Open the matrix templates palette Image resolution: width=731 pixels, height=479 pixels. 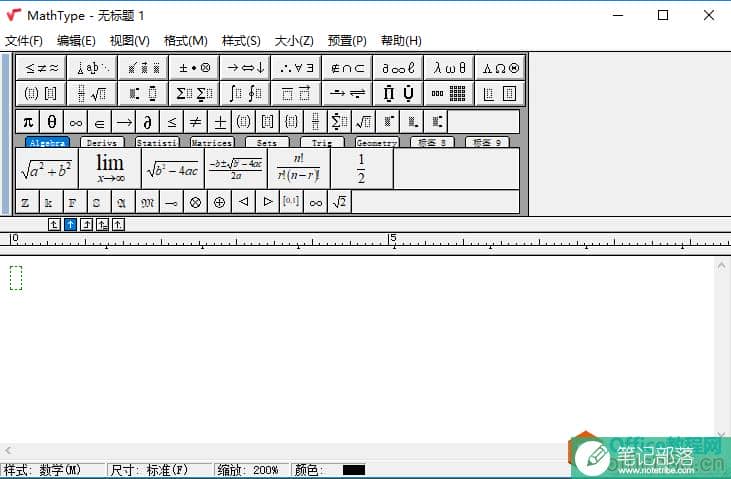coord(449,94)
